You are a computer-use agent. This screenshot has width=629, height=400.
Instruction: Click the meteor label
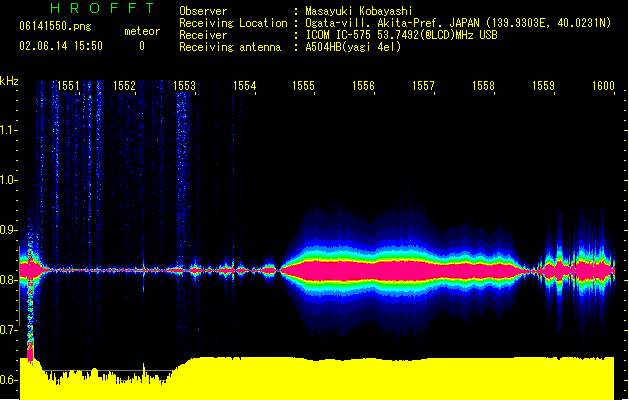point(142,31)
